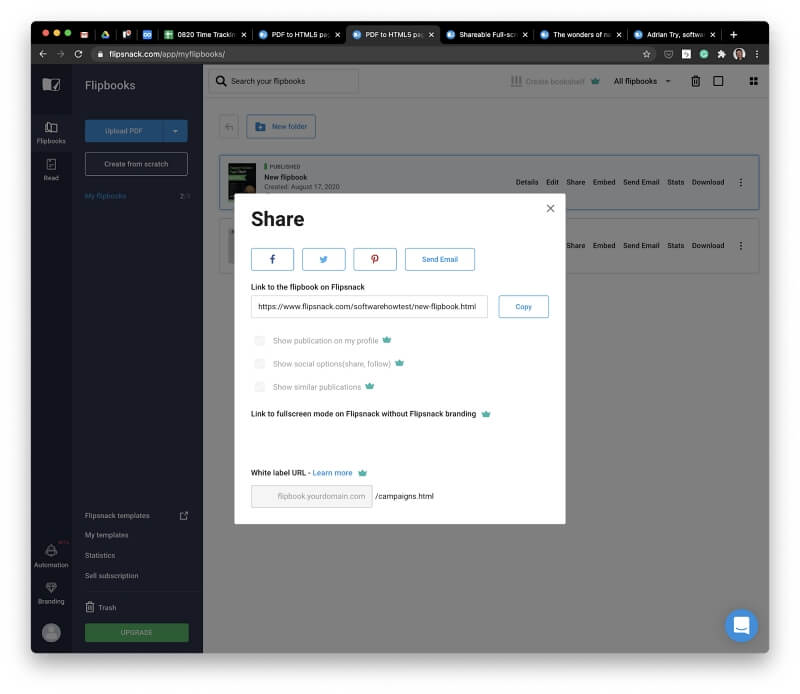This screenshot has height=694, width=800.
Task: Click the Upload PDF button
Action: pos(123,131)
